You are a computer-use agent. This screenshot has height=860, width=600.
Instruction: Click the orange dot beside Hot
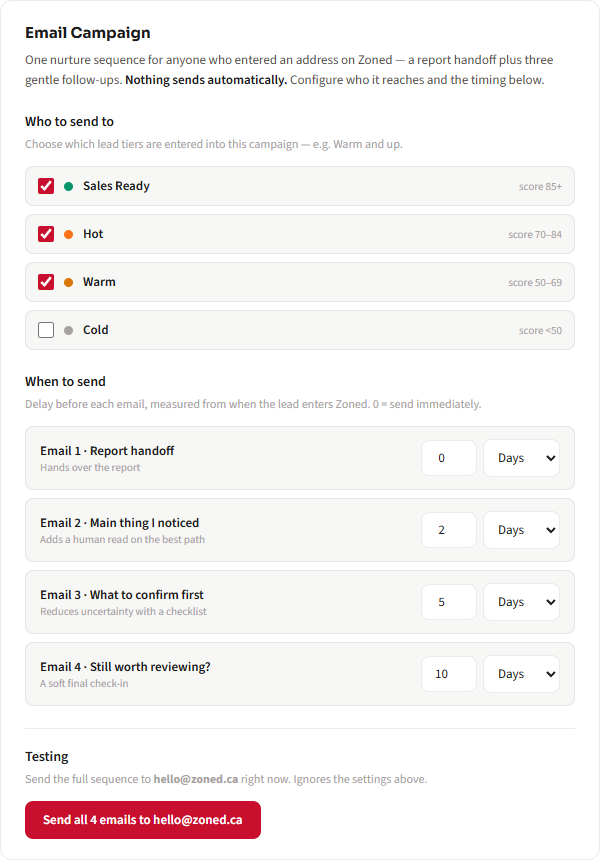(69, 234)
